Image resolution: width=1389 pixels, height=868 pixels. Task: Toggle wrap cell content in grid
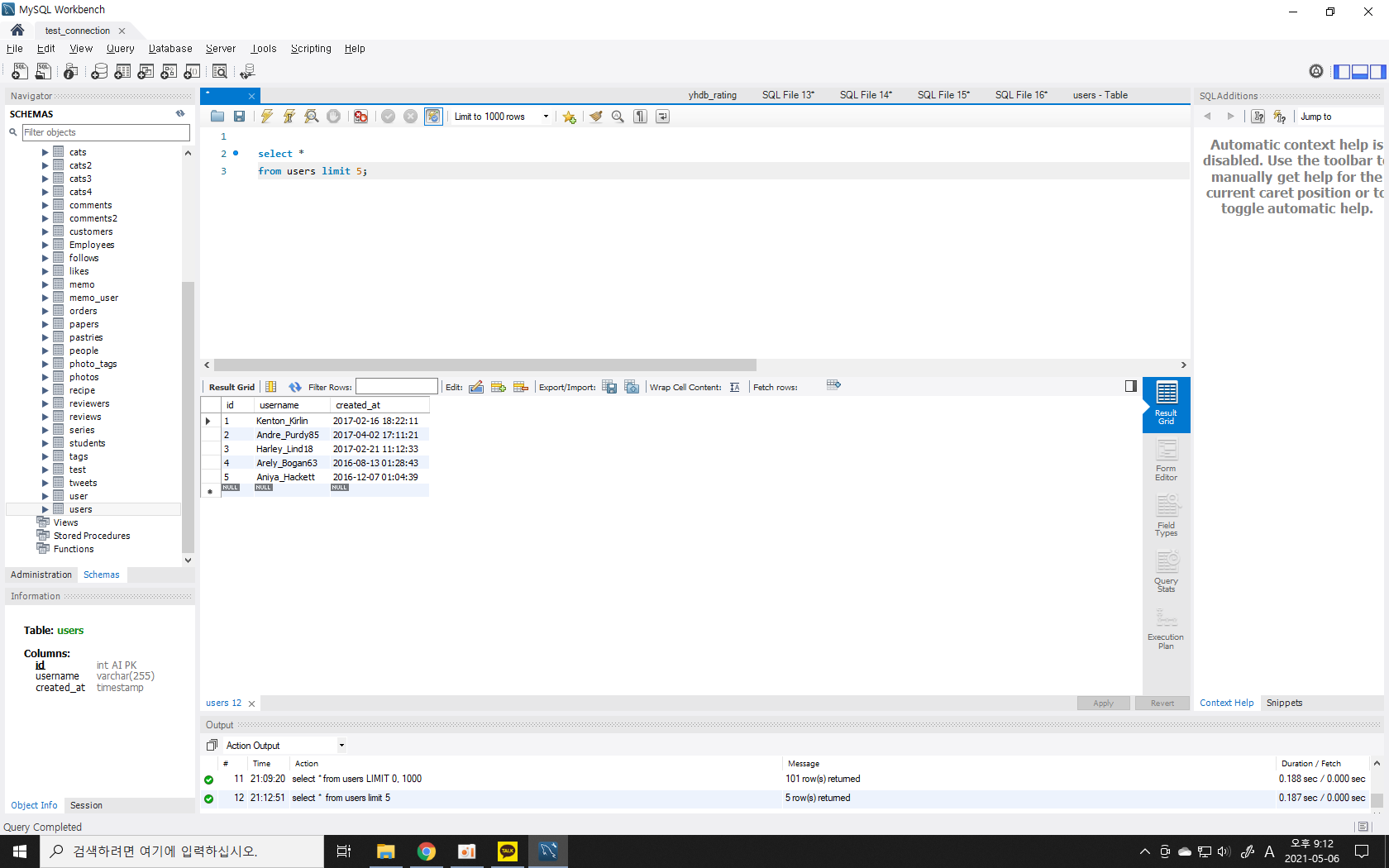tap(734, 387)
